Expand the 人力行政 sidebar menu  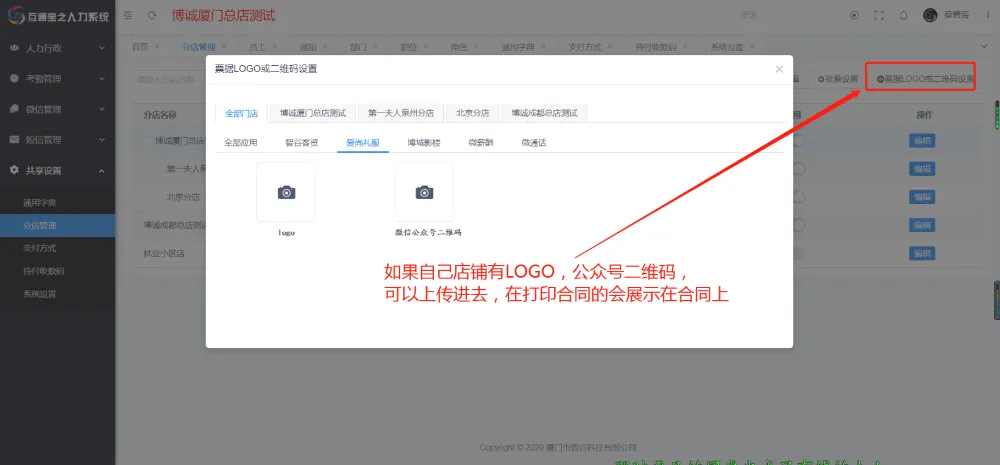point(57,47)
